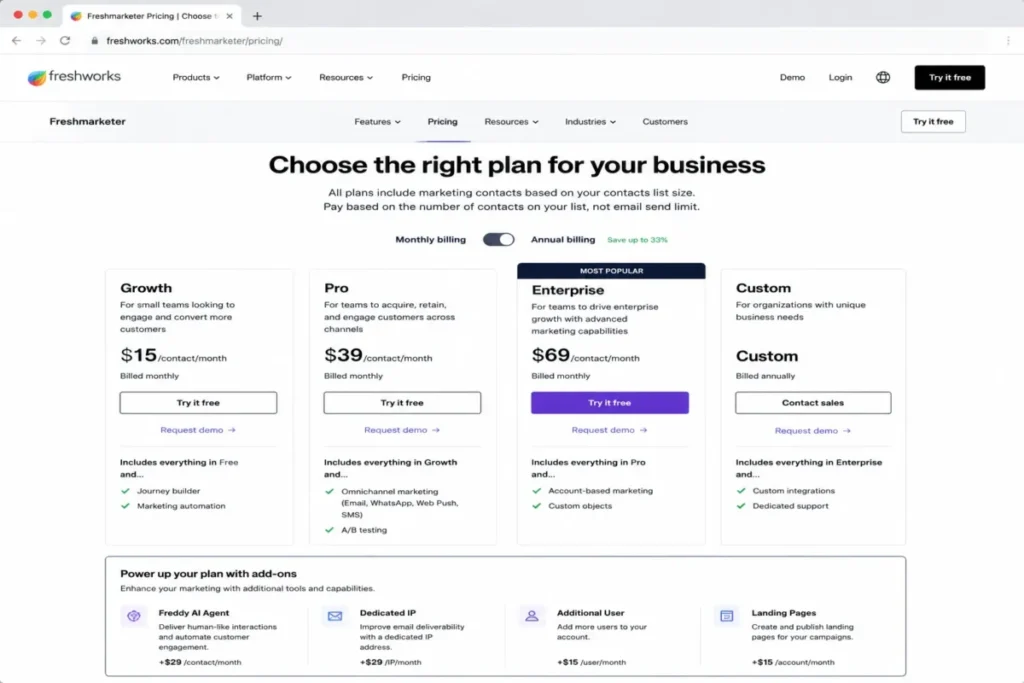Click the Login link
This screenshot has height=683, width=1024.
pyautogui.click(x=840, y=77)
